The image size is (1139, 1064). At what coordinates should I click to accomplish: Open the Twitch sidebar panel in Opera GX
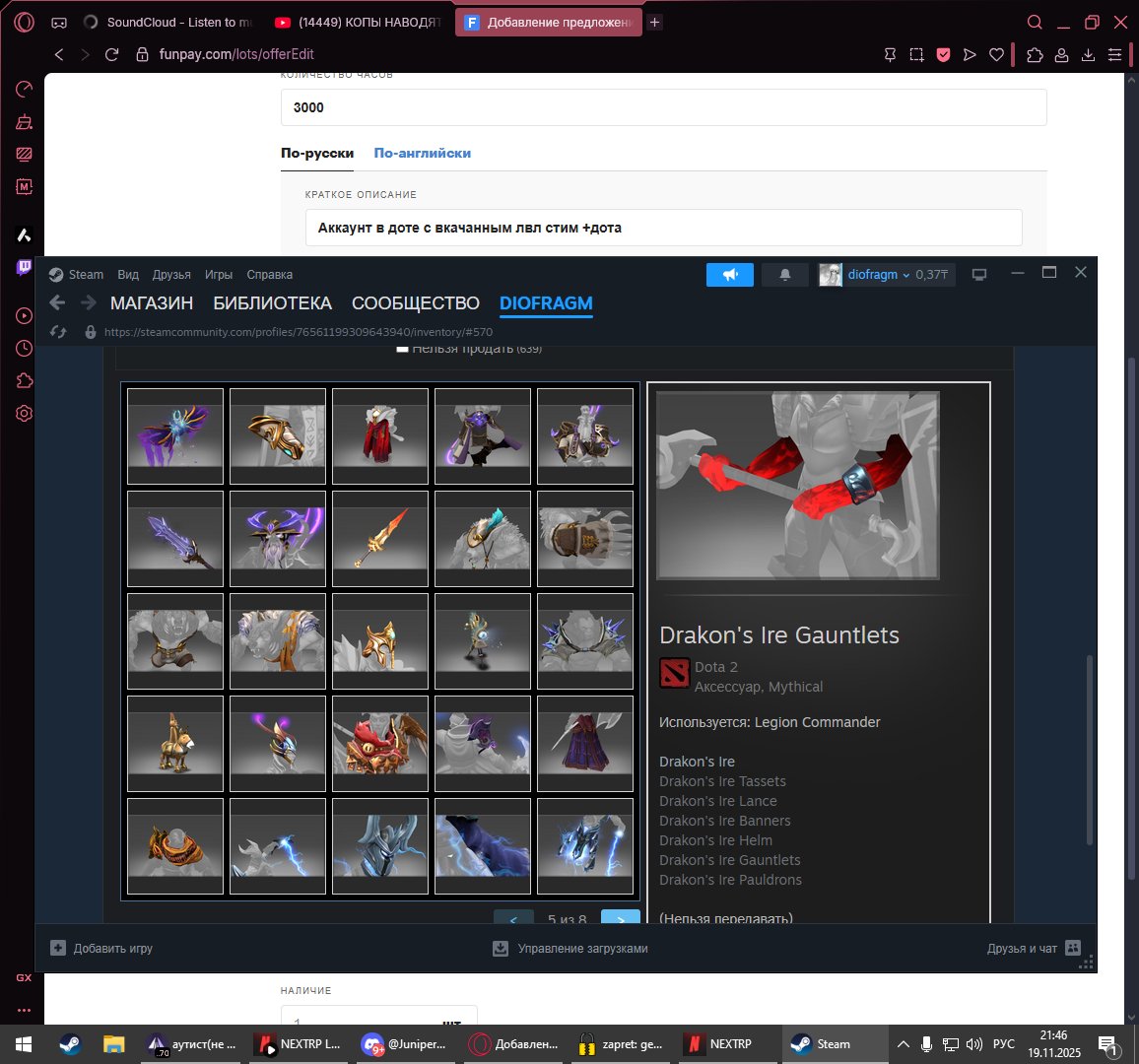point(23,267)
